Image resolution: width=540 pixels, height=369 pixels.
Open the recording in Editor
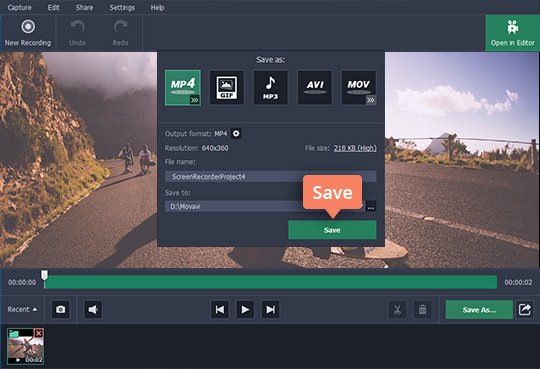512,33
